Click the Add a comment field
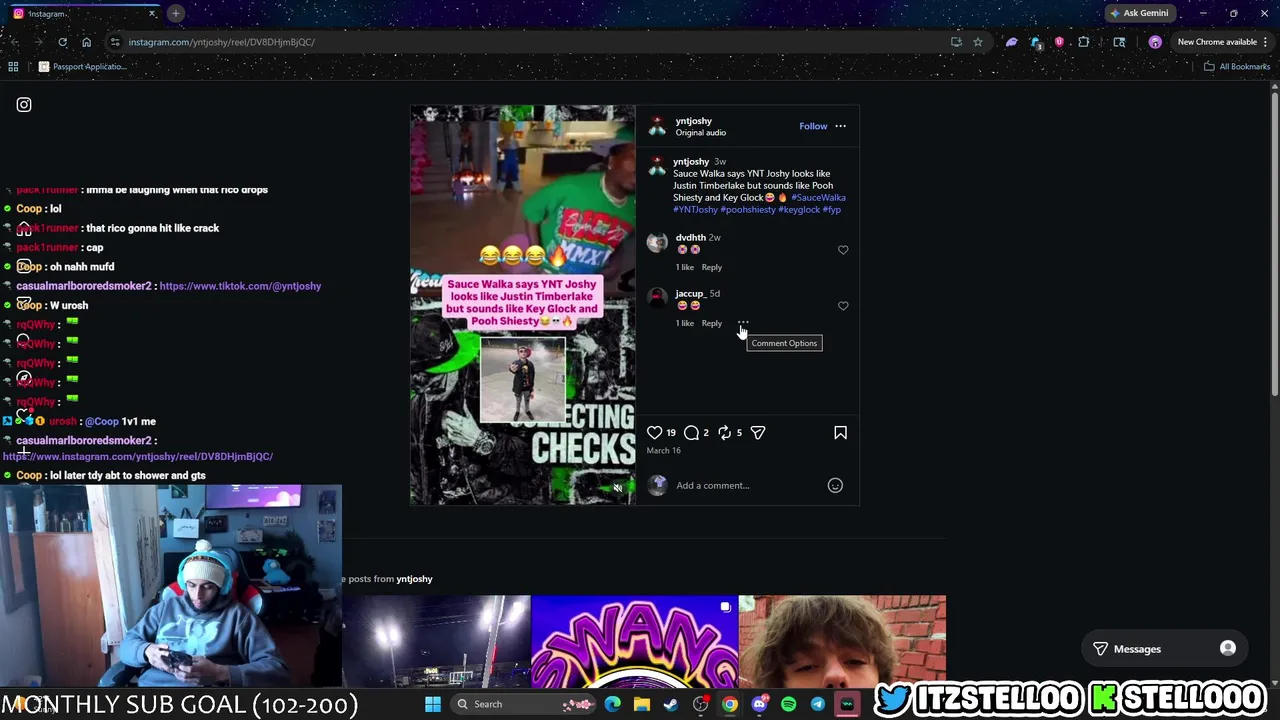Screen dimensions: 1280x720 coord(745,486)
